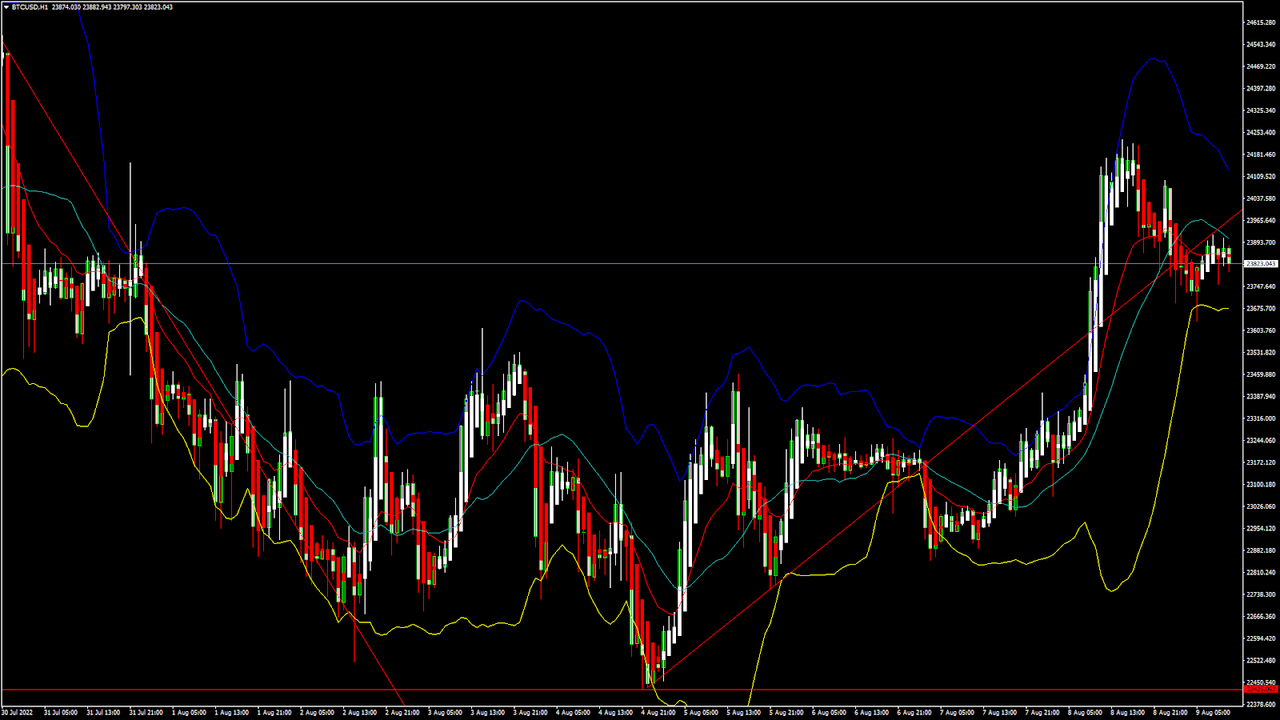This screenshot has height=720, width=1280.
Task: Click the 22378.600 price axis label
Action: tap(1259, 704)
